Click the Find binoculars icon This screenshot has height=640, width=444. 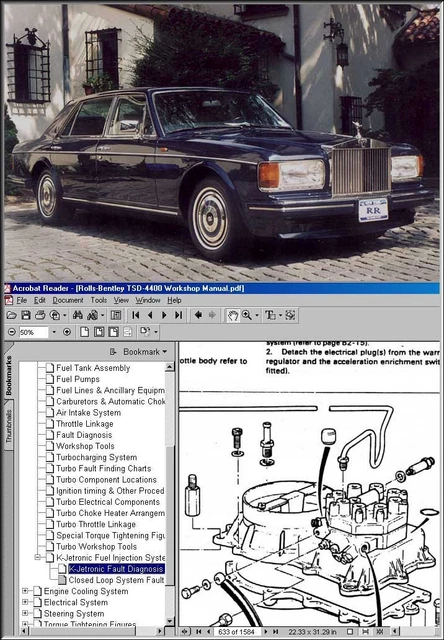tap(78, 315)
